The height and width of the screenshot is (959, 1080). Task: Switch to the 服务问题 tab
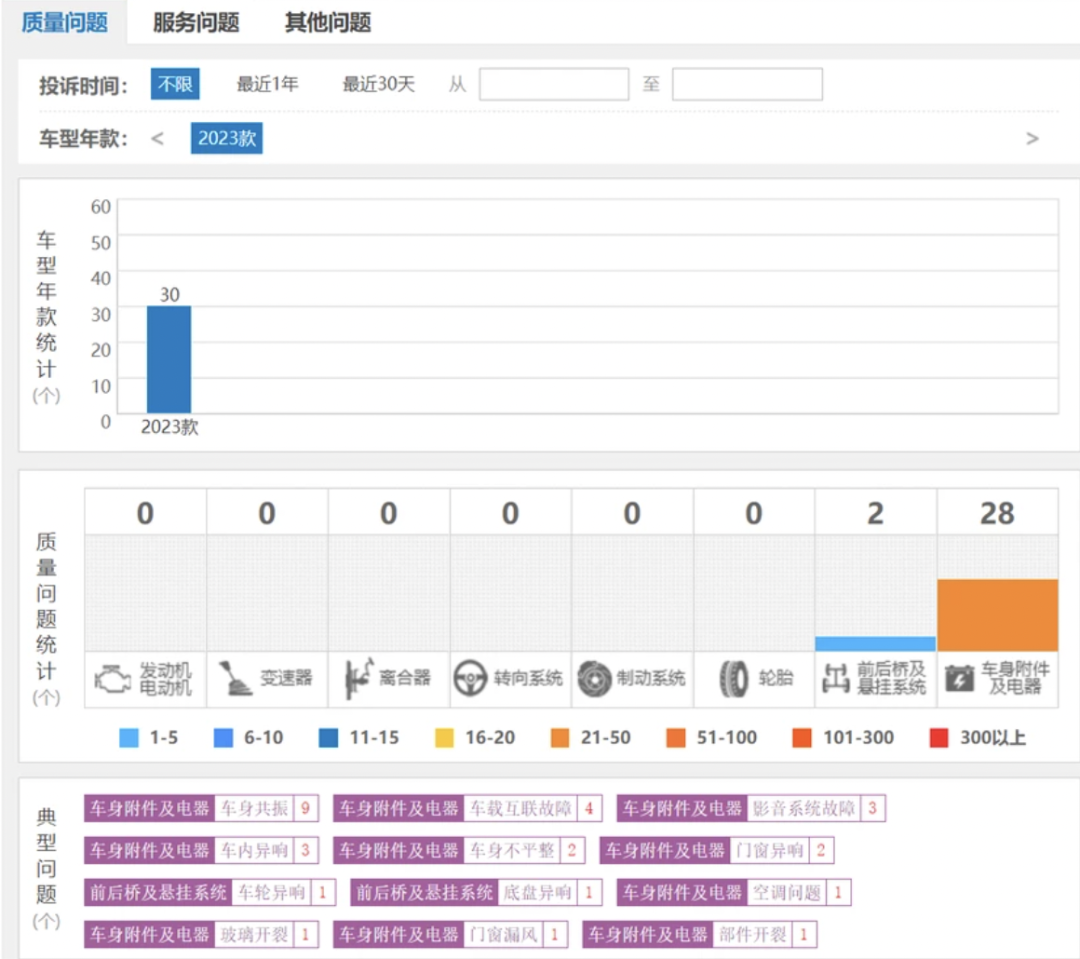(x=196, y=23)
